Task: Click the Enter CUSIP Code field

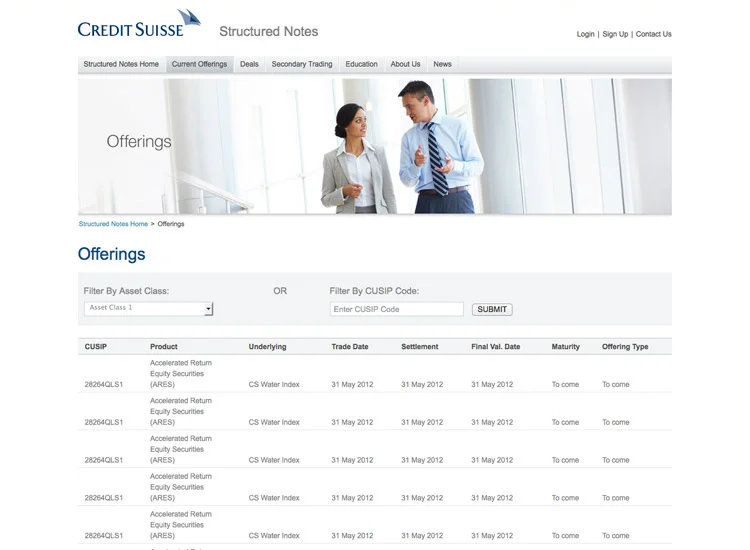Action: click(x=397, y=309)
